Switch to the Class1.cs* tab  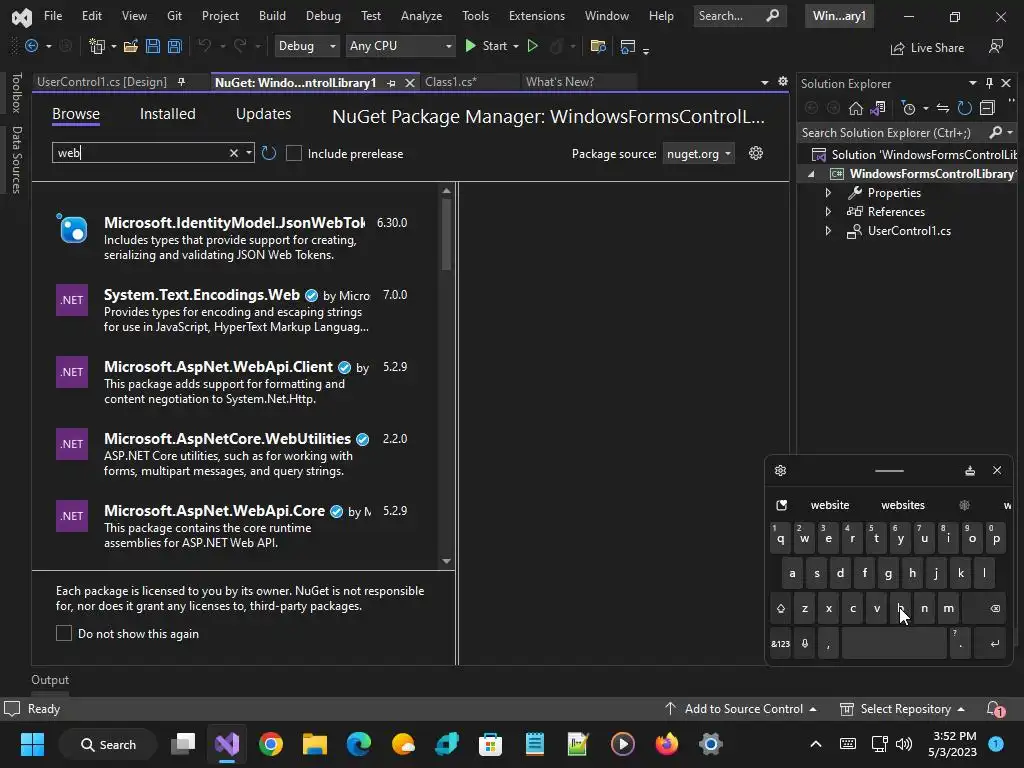451,82
